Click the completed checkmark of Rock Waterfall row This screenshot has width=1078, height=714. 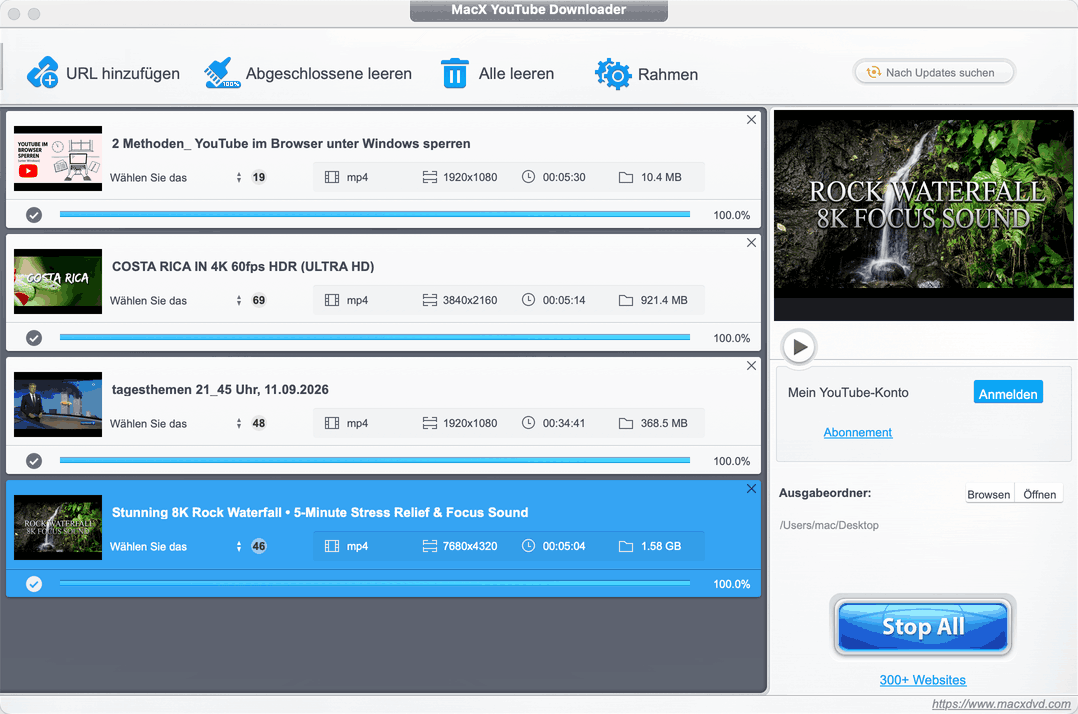point(34,584)
